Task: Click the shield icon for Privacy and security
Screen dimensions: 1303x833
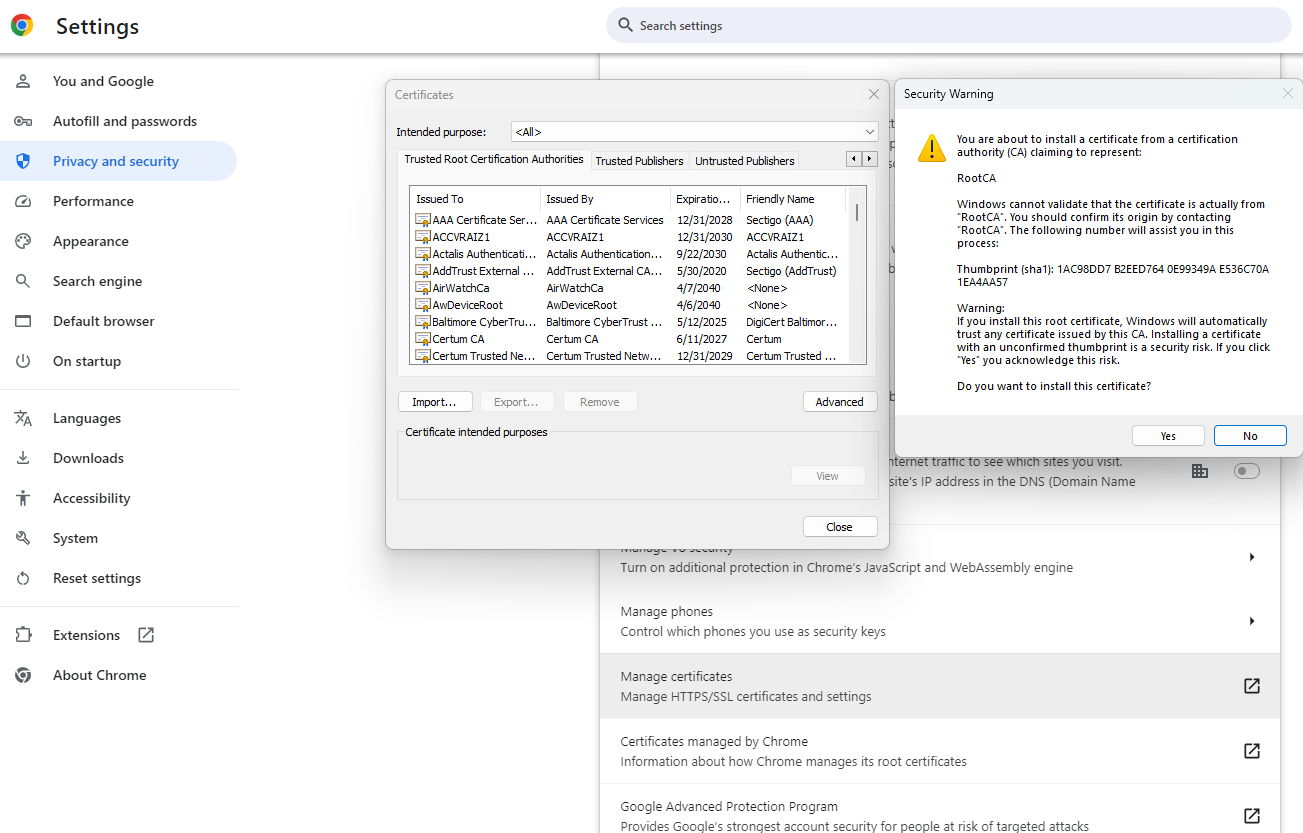Action: pyautogui.click(x=23, y=161)
